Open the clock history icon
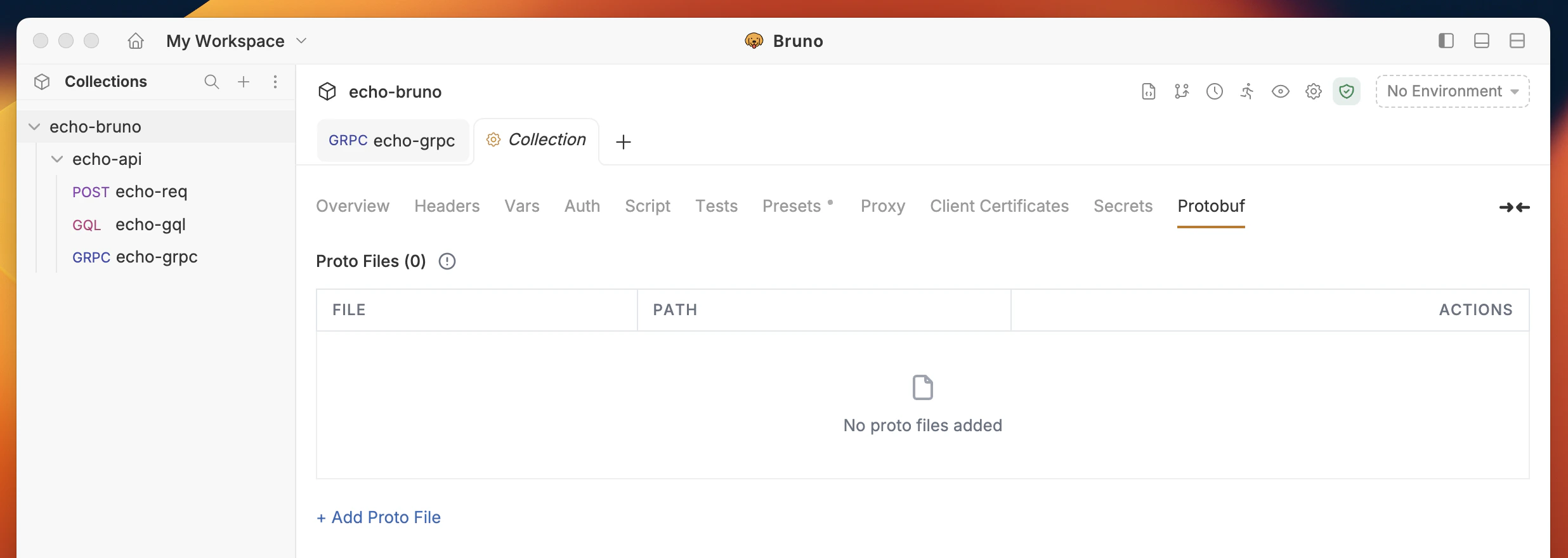1568x558 pixels. [1215, 91]
